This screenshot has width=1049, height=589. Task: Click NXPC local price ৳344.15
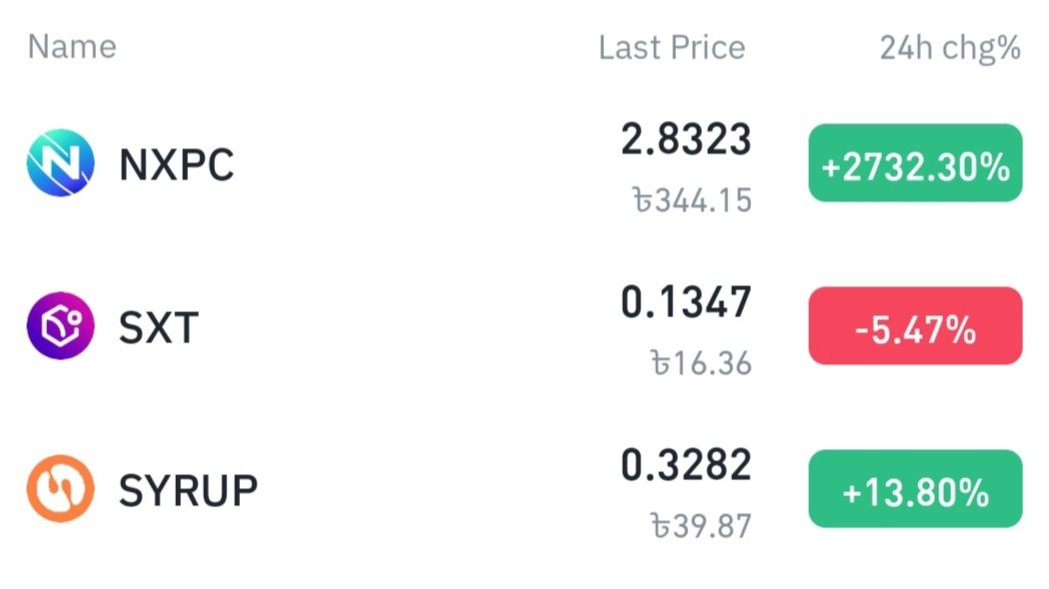(x=692, y=200)
